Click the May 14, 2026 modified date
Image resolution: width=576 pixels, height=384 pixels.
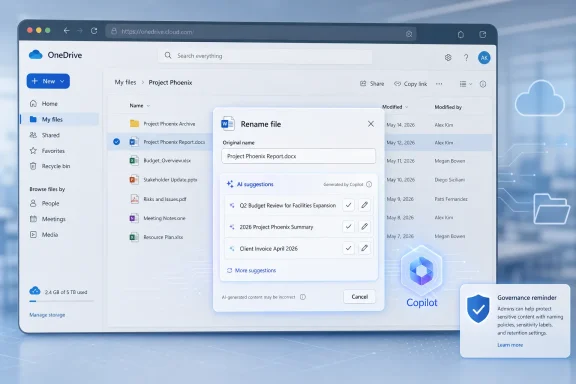400,125
